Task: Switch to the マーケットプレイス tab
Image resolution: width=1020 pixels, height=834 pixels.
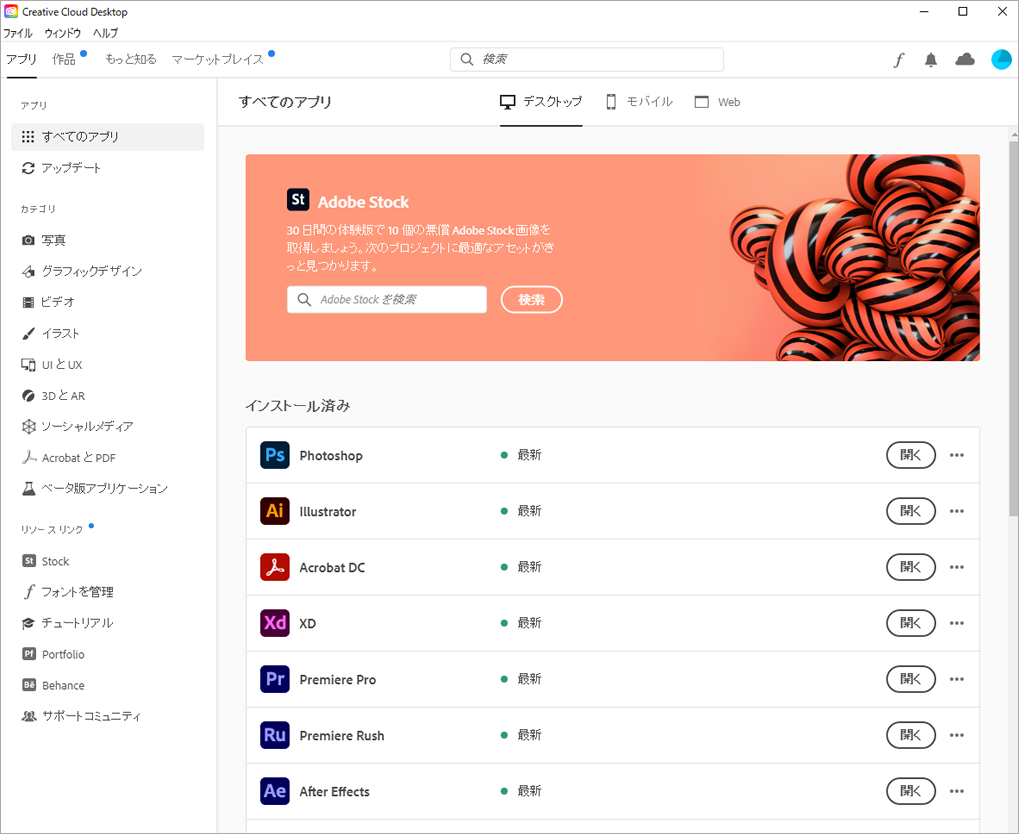Action: tap(217, 59)
